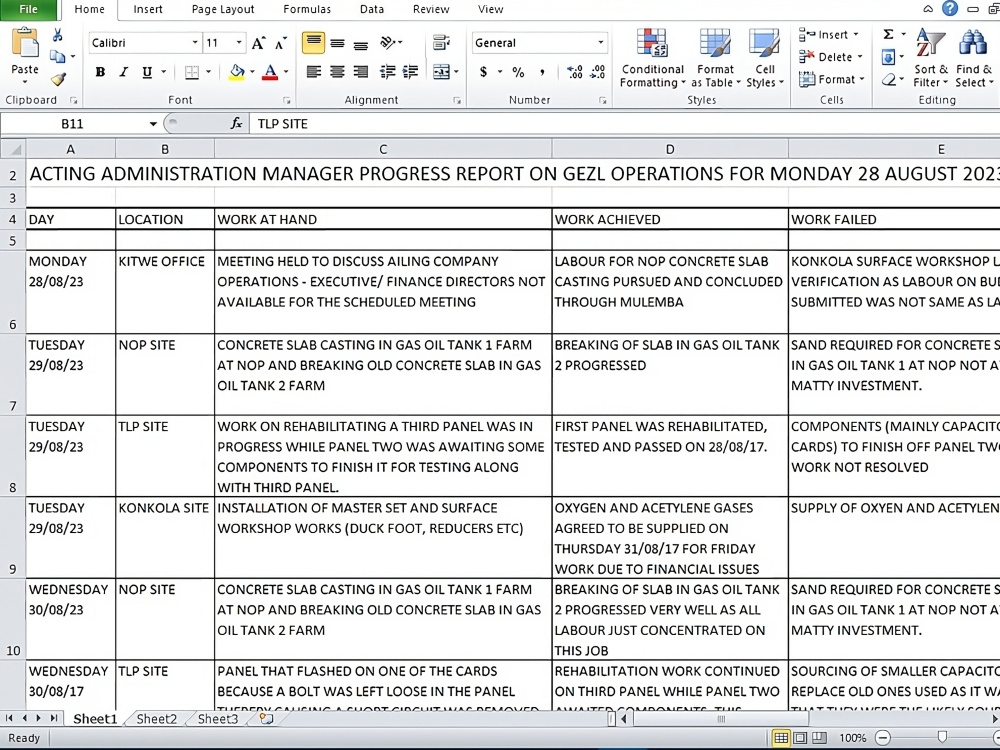Click the Fill down icon
This screenshot has width=1000, height=750.
888,57
